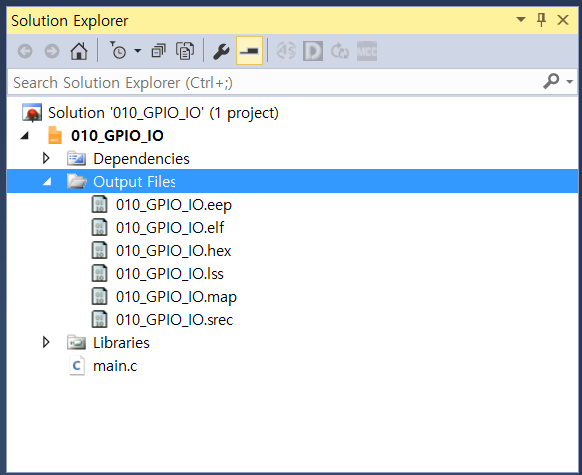Click the Collapse All toolbar icon

(x=158, y=51)
